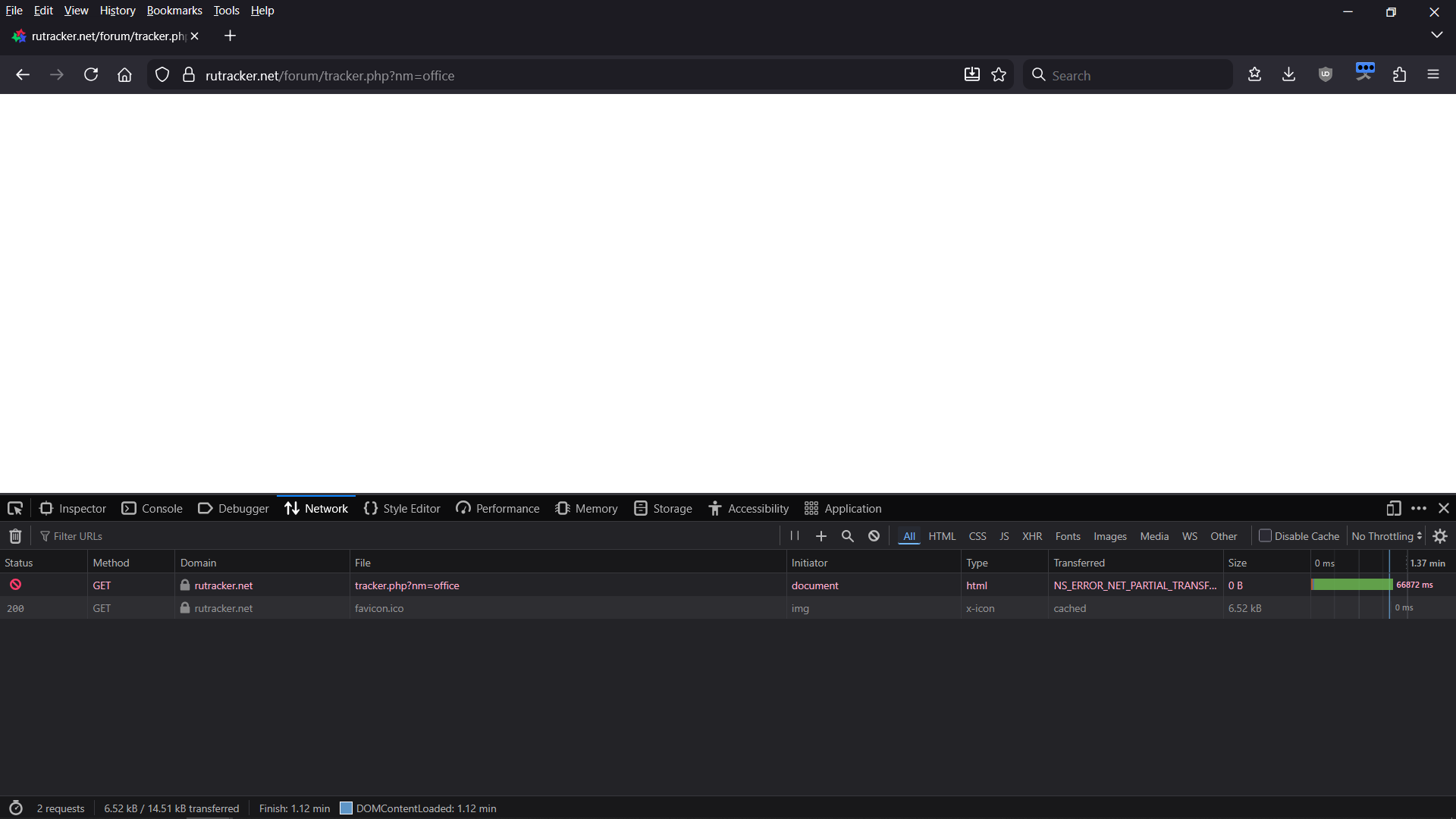
Task: Clear the network log with the trash icon
Action: point(15,536)
